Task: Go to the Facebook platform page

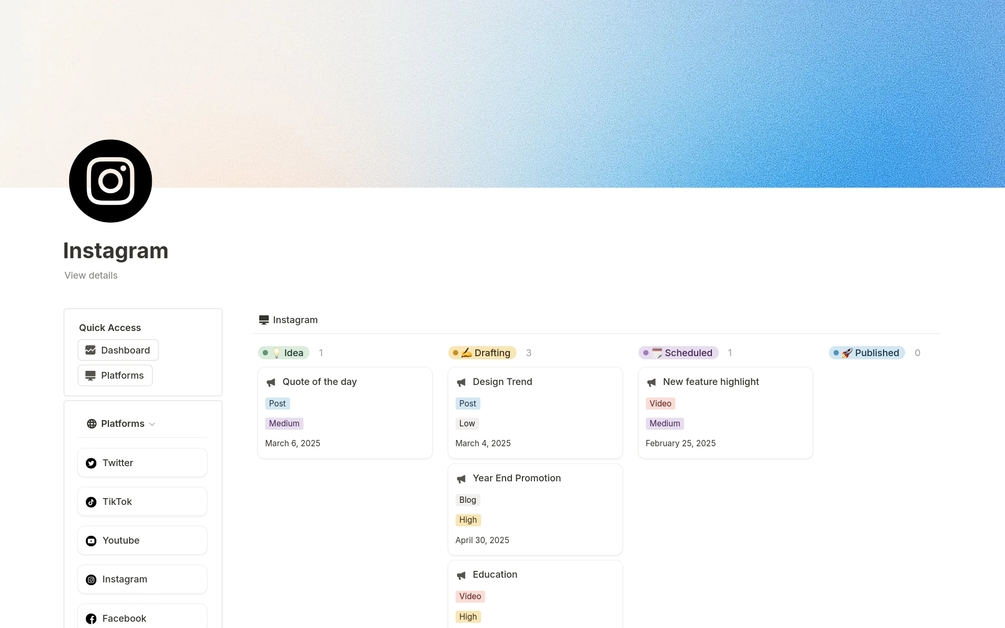Action: coord(142,616)
